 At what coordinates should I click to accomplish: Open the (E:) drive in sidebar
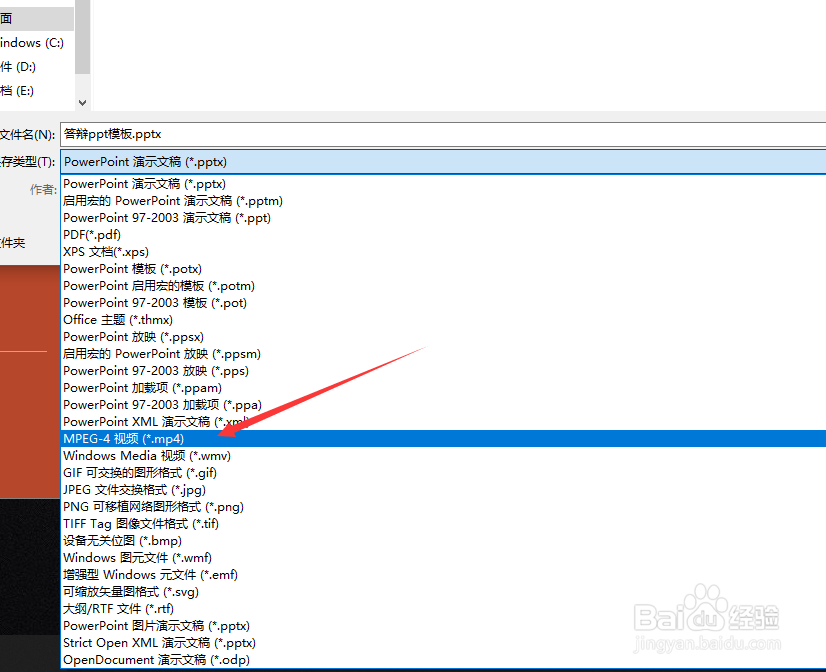point(17,91)
